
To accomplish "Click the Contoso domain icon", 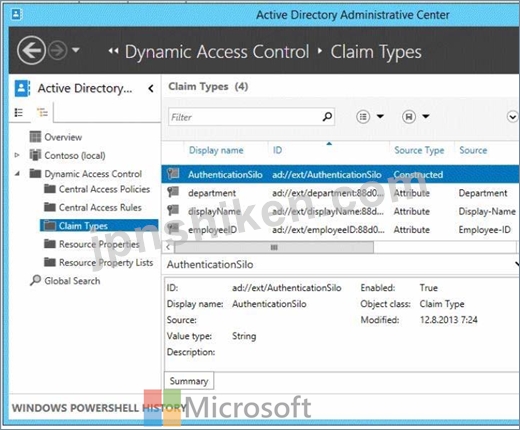I will [x=35, y=155].
